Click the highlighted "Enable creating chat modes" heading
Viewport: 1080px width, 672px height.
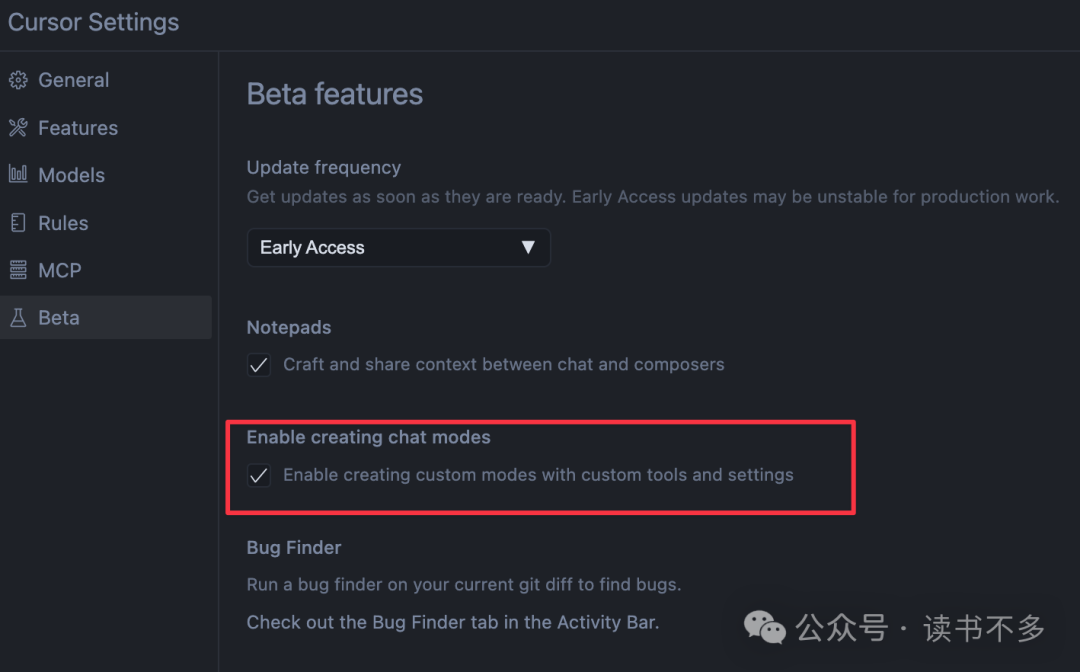tap(368, 437)
